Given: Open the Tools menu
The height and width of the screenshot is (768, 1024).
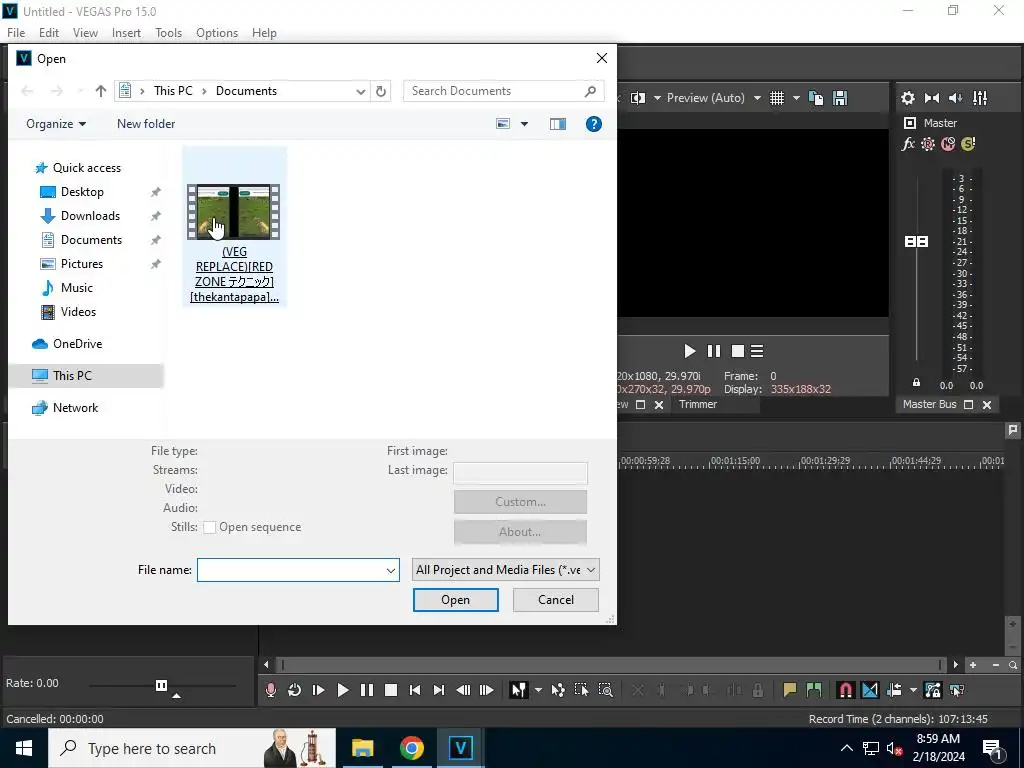Looking at the screenshot, I should tap(168, 33).
